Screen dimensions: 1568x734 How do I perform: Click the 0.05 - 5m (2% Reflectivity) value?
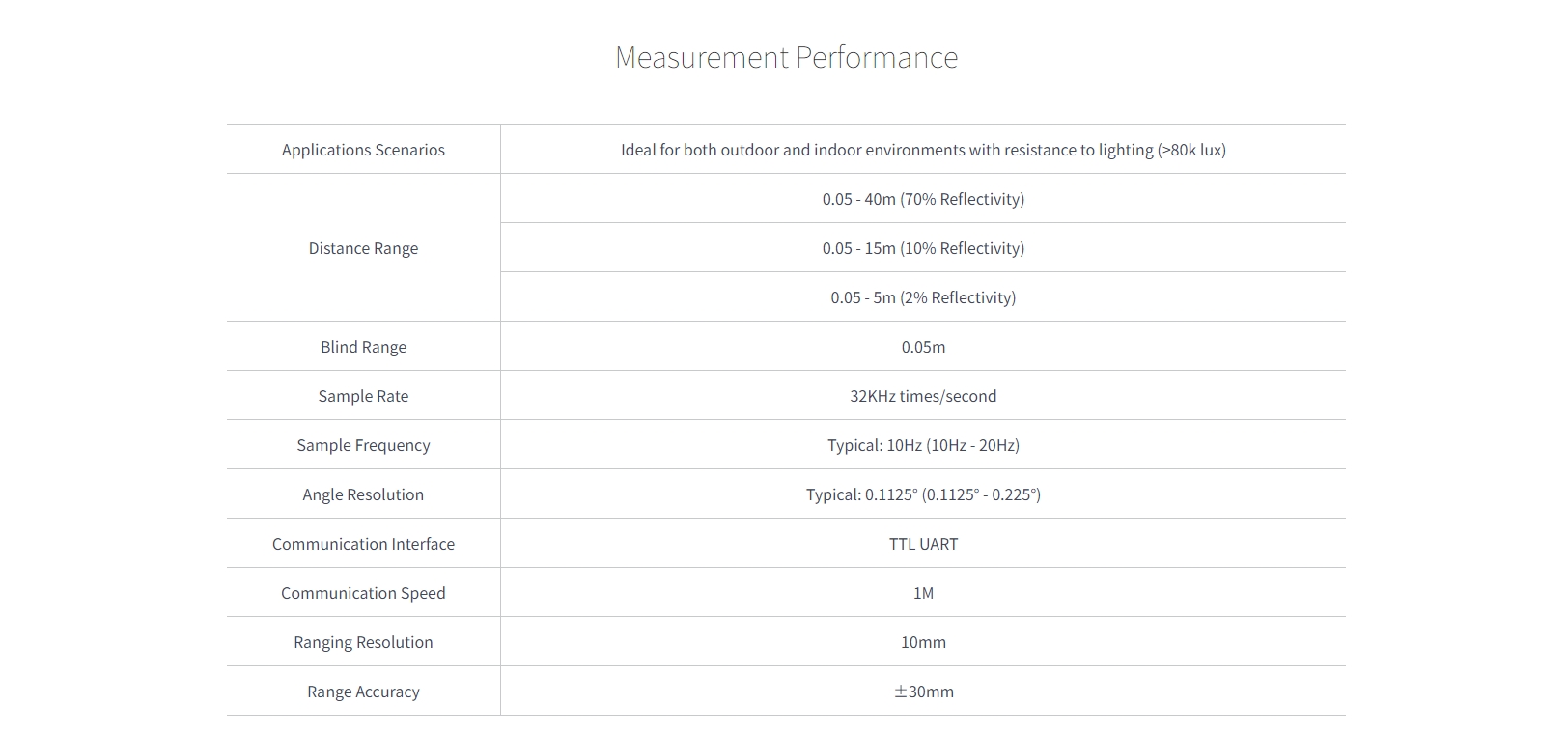923,297
